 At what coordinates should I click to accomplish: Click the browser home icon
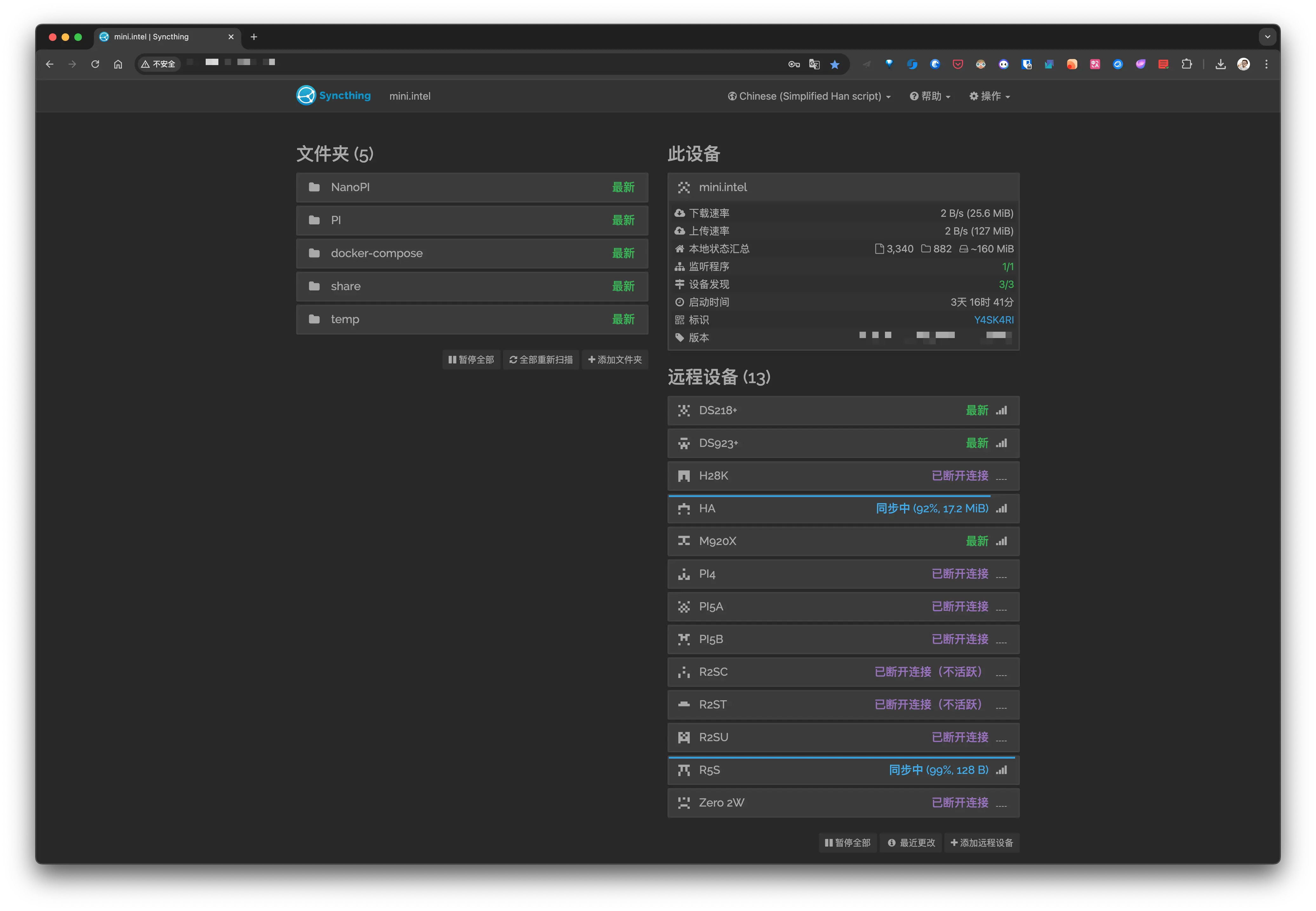click(118, 64)
